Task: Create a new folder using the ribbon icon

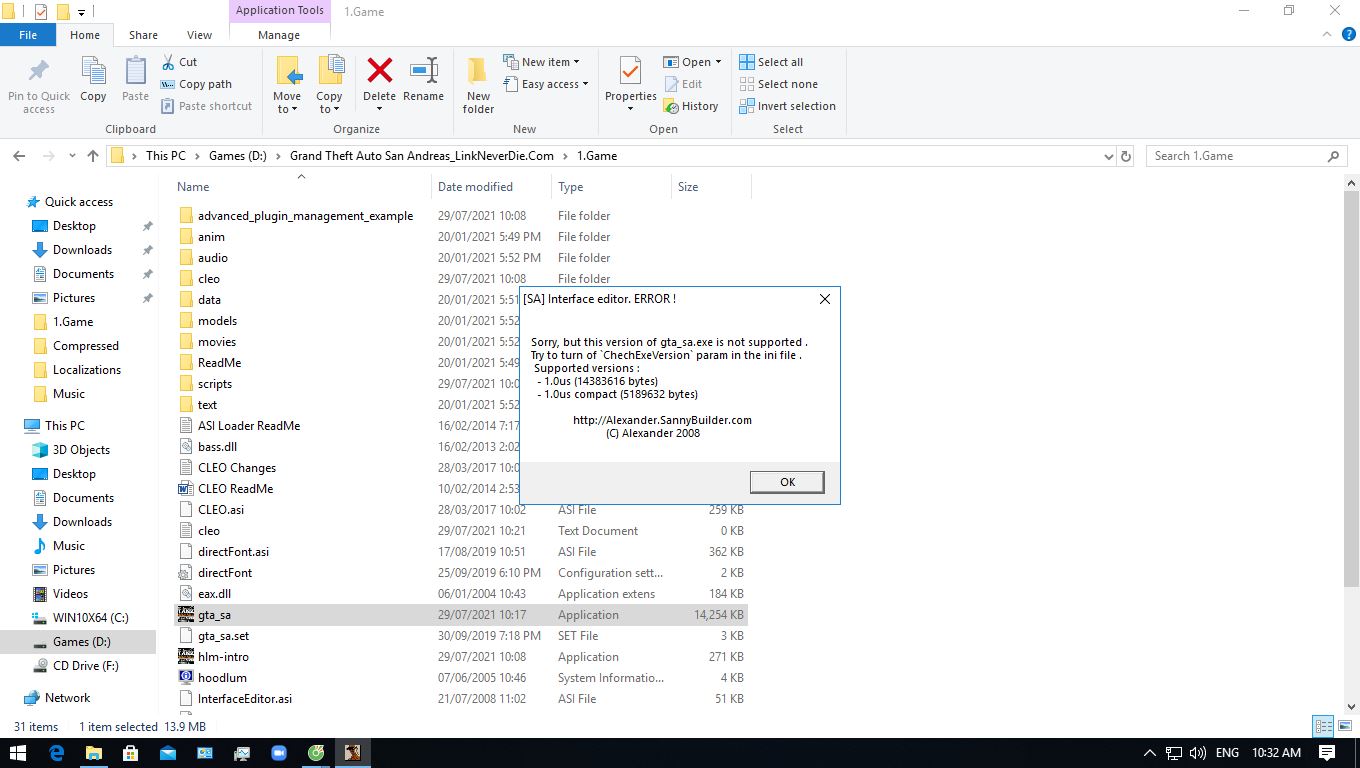Action: pos(477,78)
